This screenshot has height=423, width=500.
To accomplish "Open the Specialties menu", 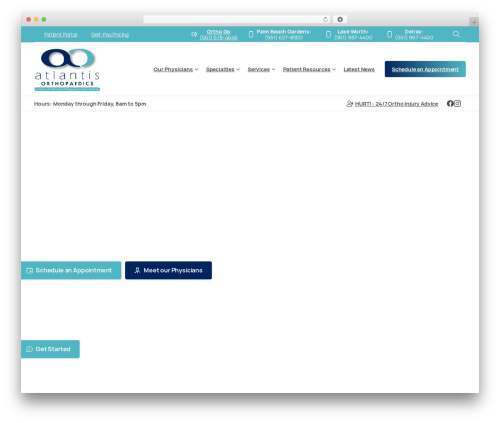I will coord(220,69).
